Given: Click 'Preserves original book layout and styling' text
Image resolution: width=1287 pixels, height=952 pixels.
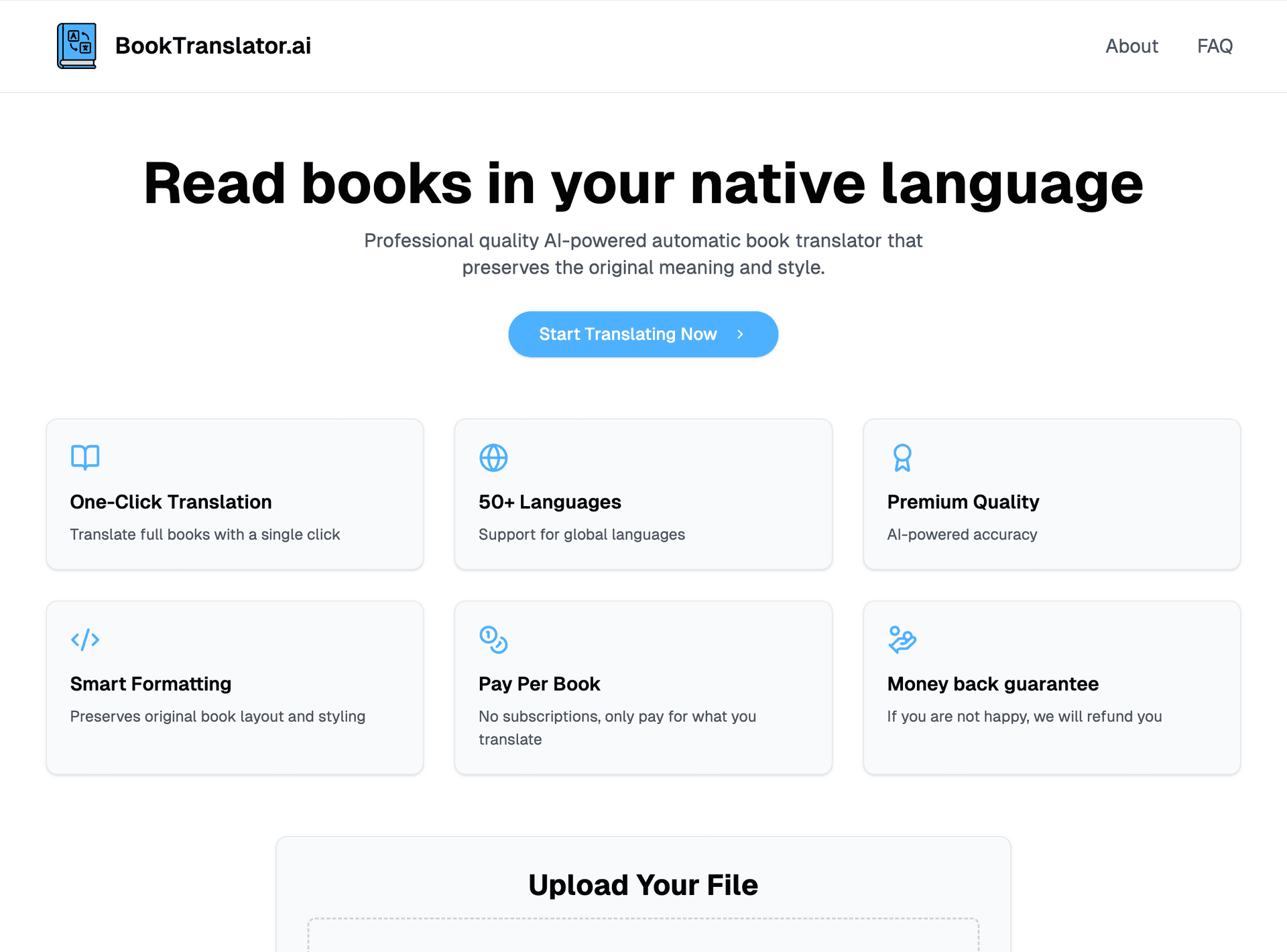Looking at the screenshot, I should tap(218, 716).
